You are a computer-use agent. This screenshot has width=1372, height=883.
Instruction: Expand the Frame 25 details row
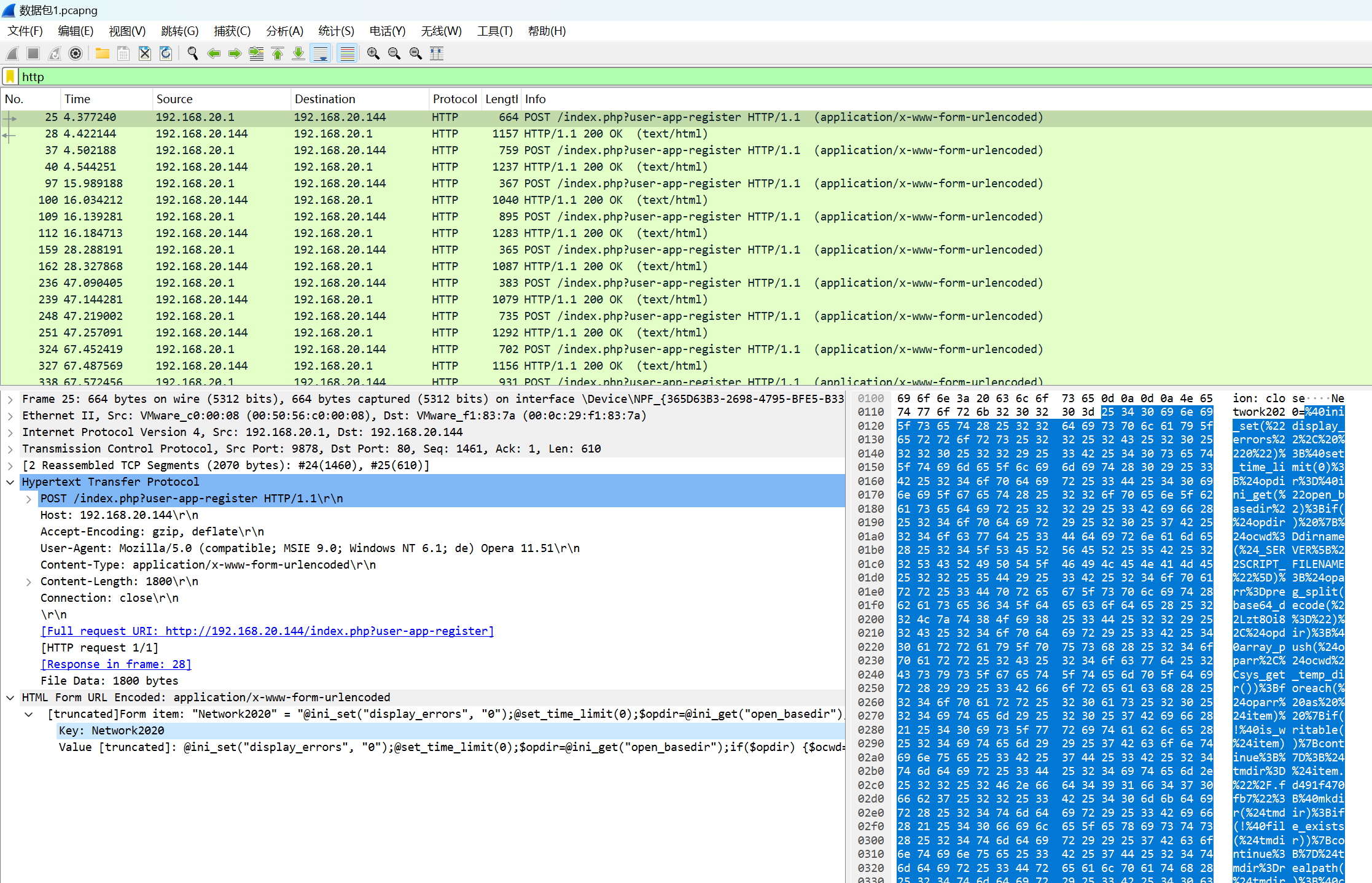click(x=10, y=399)
